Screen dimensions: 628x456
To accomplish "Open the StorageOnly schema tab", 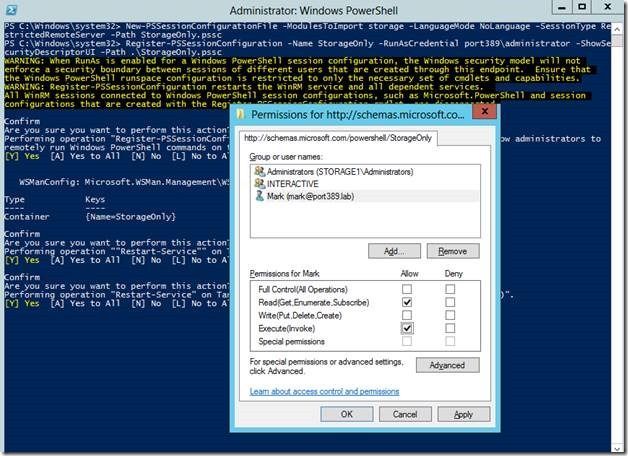I will (338, 138).
